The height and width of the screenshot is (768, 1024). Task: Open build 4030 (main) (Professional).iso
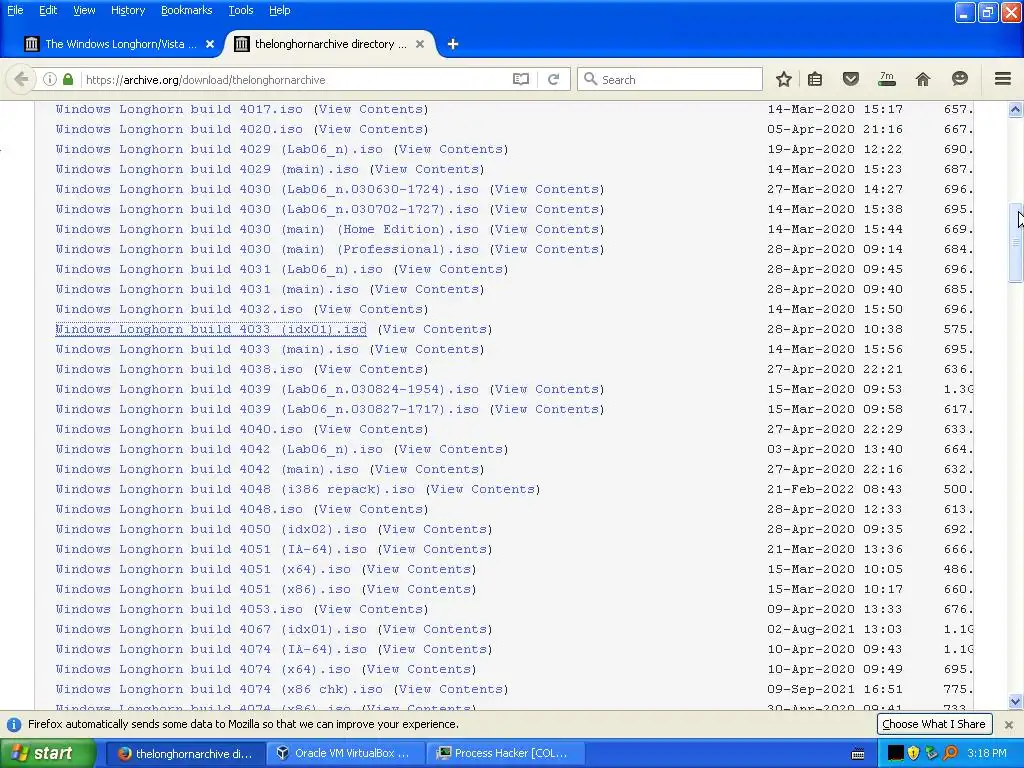(267, 249)
